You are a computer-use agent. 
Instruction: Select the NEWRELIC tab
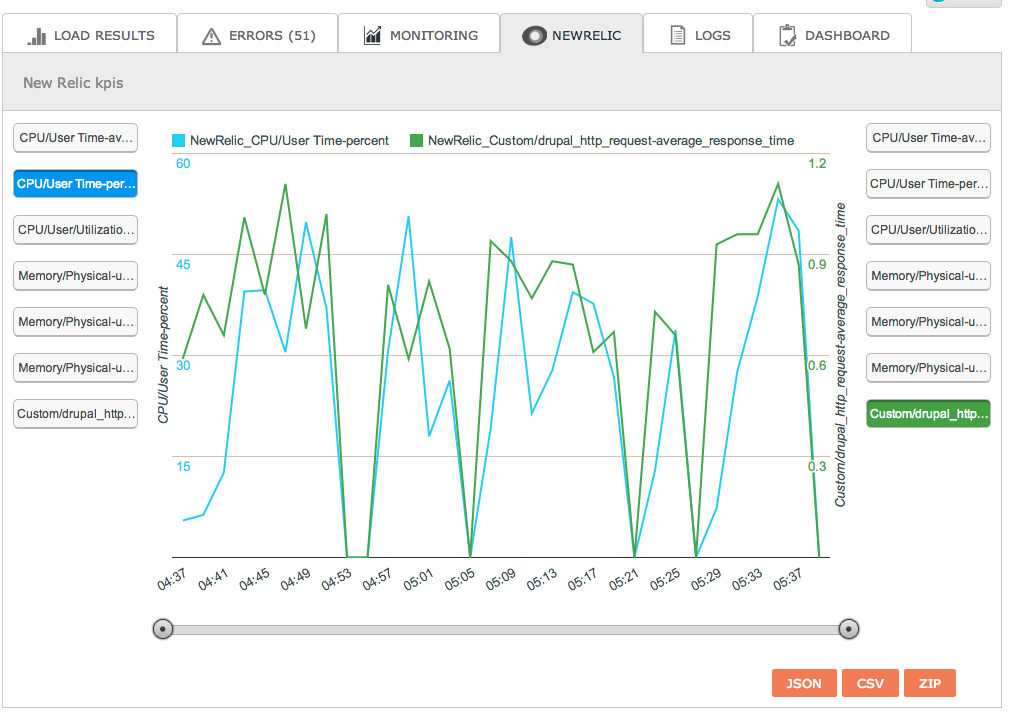pyautogui.click(x=571, y=33)
